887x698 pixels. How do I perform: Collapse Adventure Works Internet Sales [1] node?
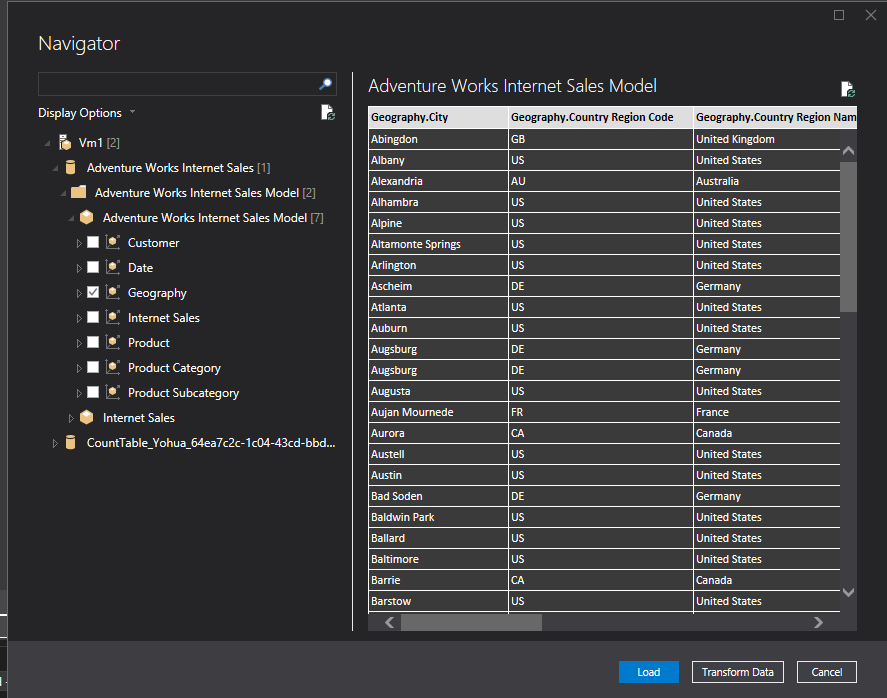(55, 168)
